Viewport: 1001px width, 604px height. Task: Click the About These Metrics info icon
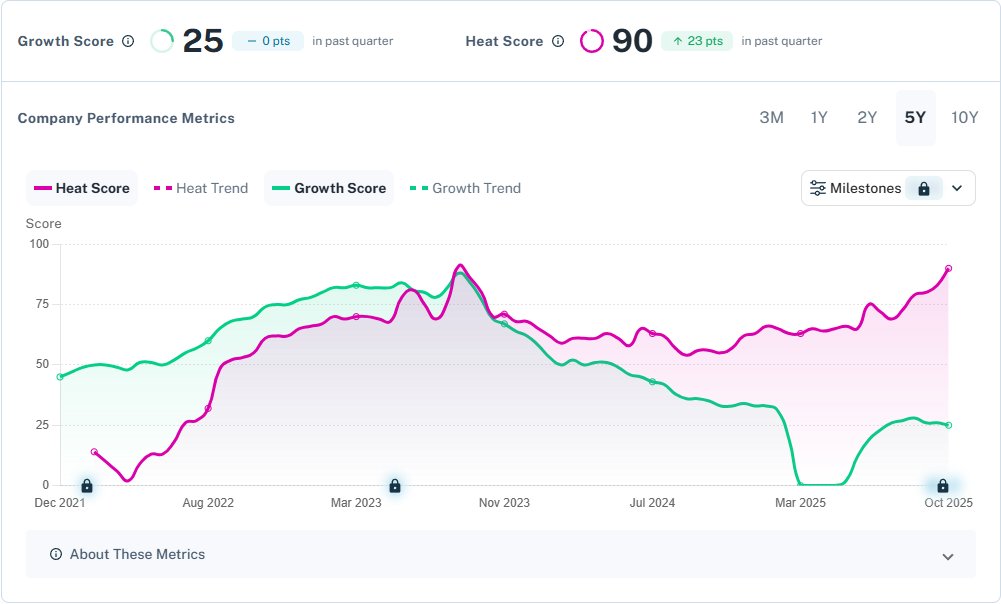[56, 554]
